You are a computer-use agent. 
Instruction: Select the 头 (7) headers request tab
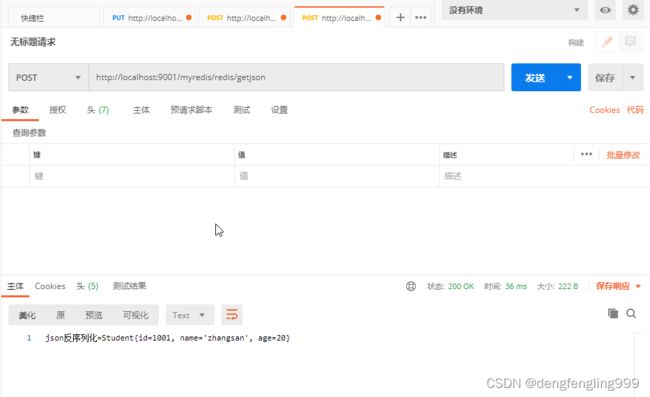[x=98, y=110]
